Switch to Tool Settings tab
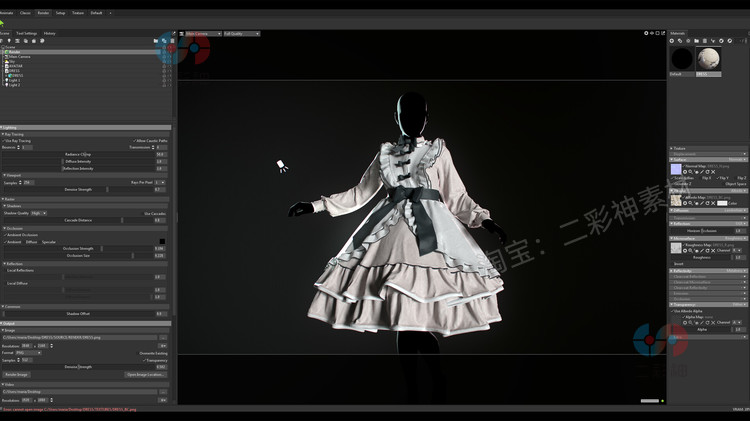750x421 pixels. [x=26, y=33]
